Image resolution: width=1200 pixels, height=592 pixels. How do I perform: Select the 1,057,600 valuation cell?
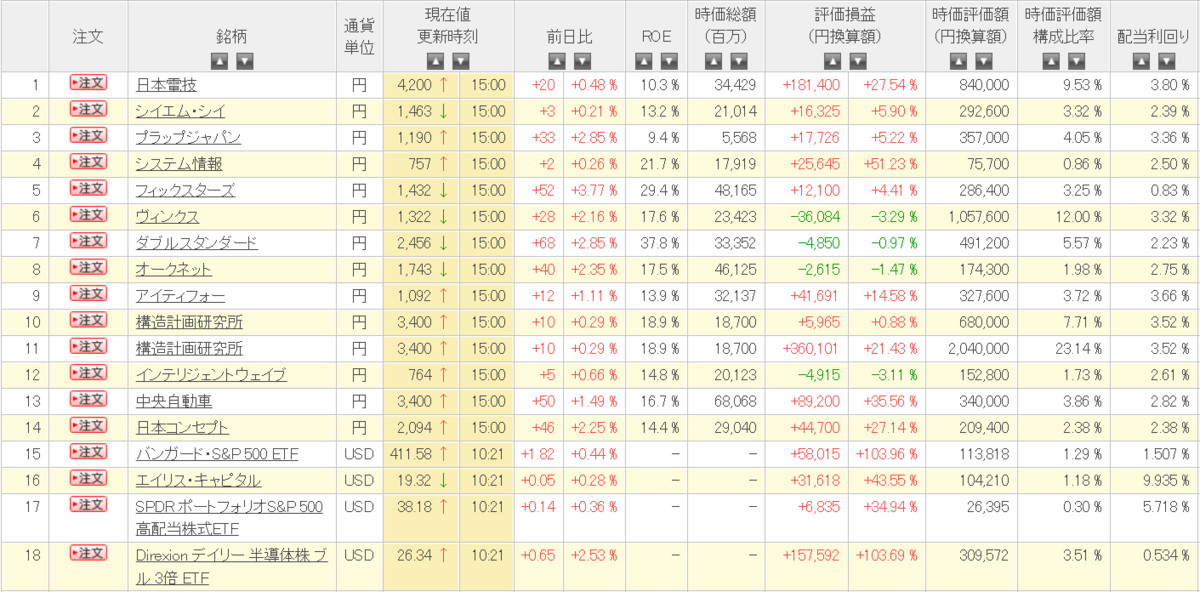[x=970, y=216]
